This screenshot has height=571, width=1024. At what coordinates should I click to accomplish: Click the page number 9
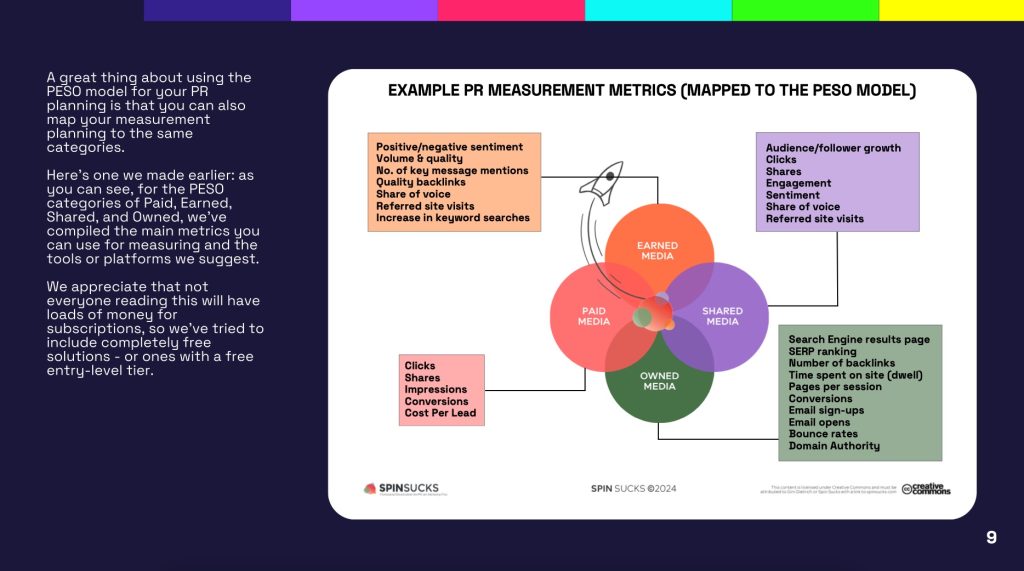click(991, 538)
